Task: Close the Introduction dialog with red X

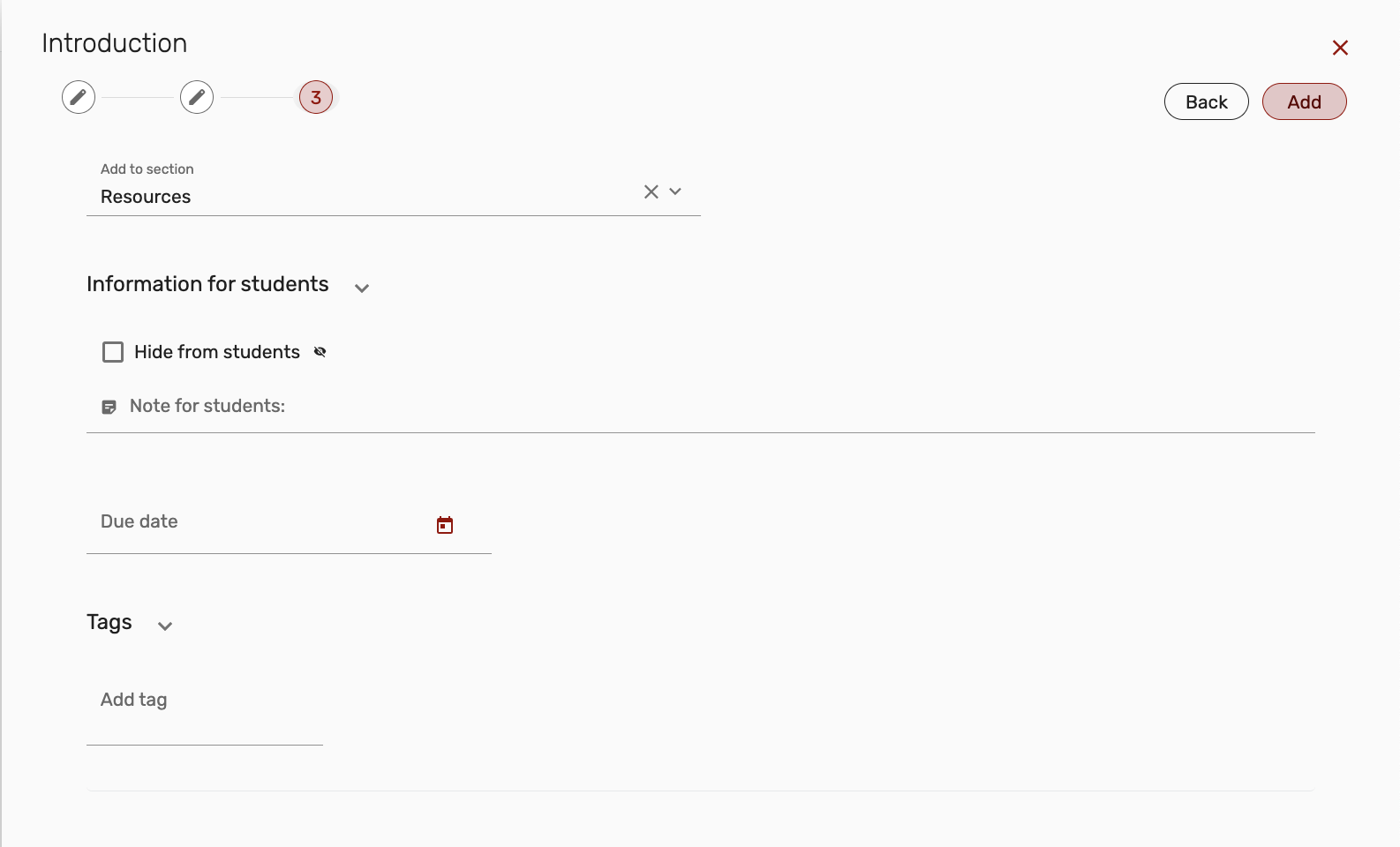Action: coord(1340,48)
